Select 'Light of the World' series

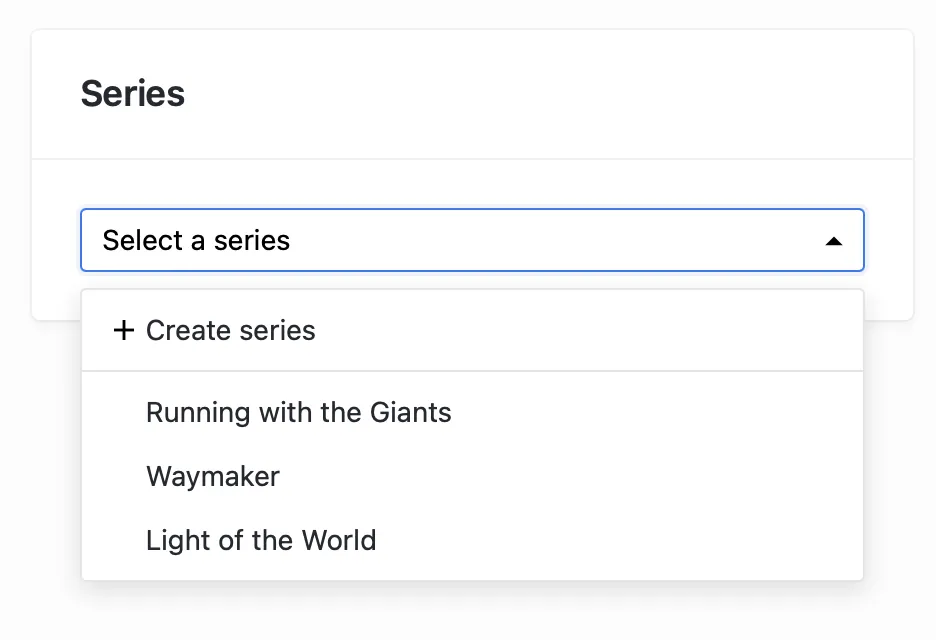[261, 540]
